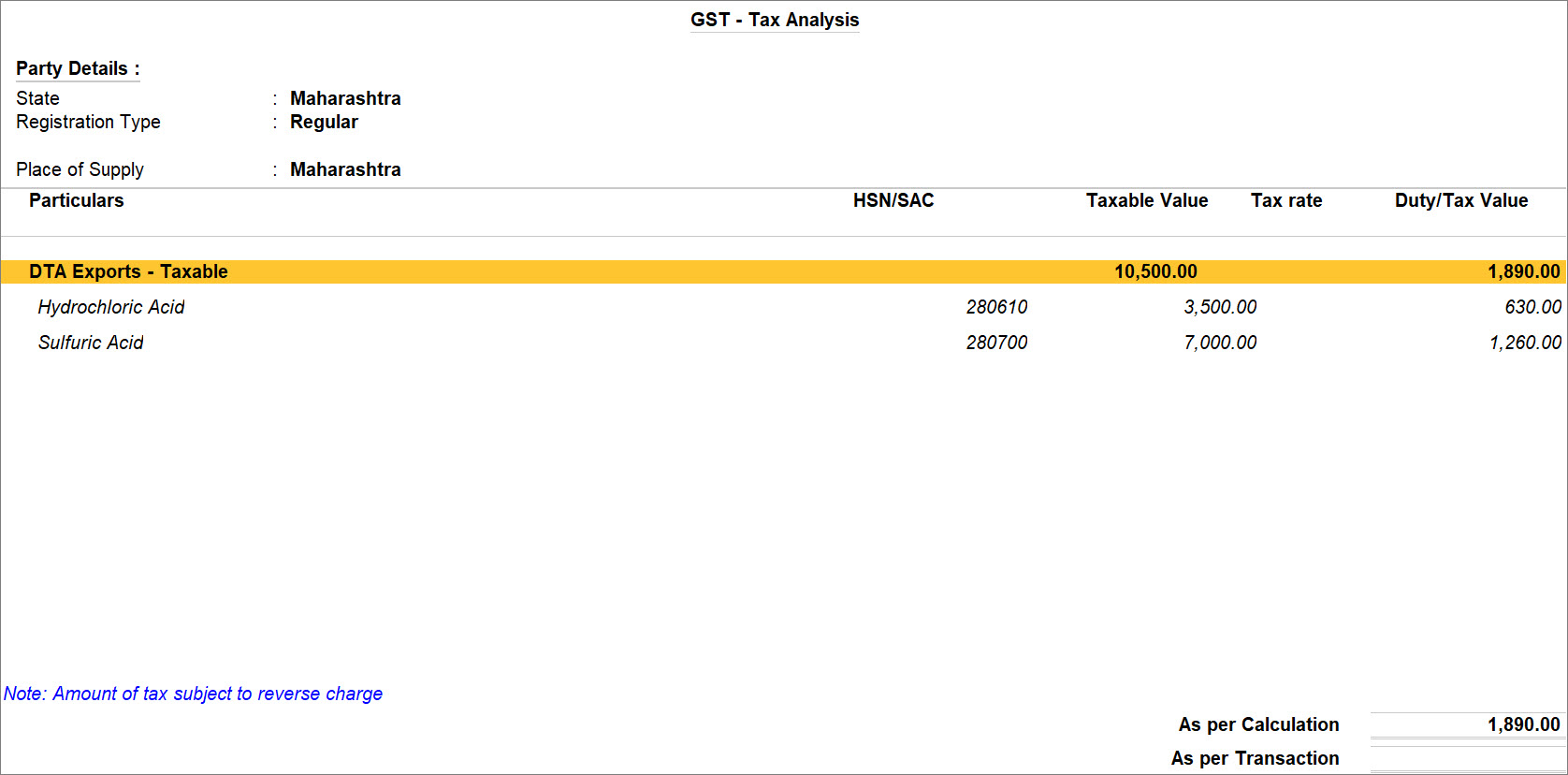
Task: Click the Duty/Tax Value column header
Action: click(x=1461, y=200)
